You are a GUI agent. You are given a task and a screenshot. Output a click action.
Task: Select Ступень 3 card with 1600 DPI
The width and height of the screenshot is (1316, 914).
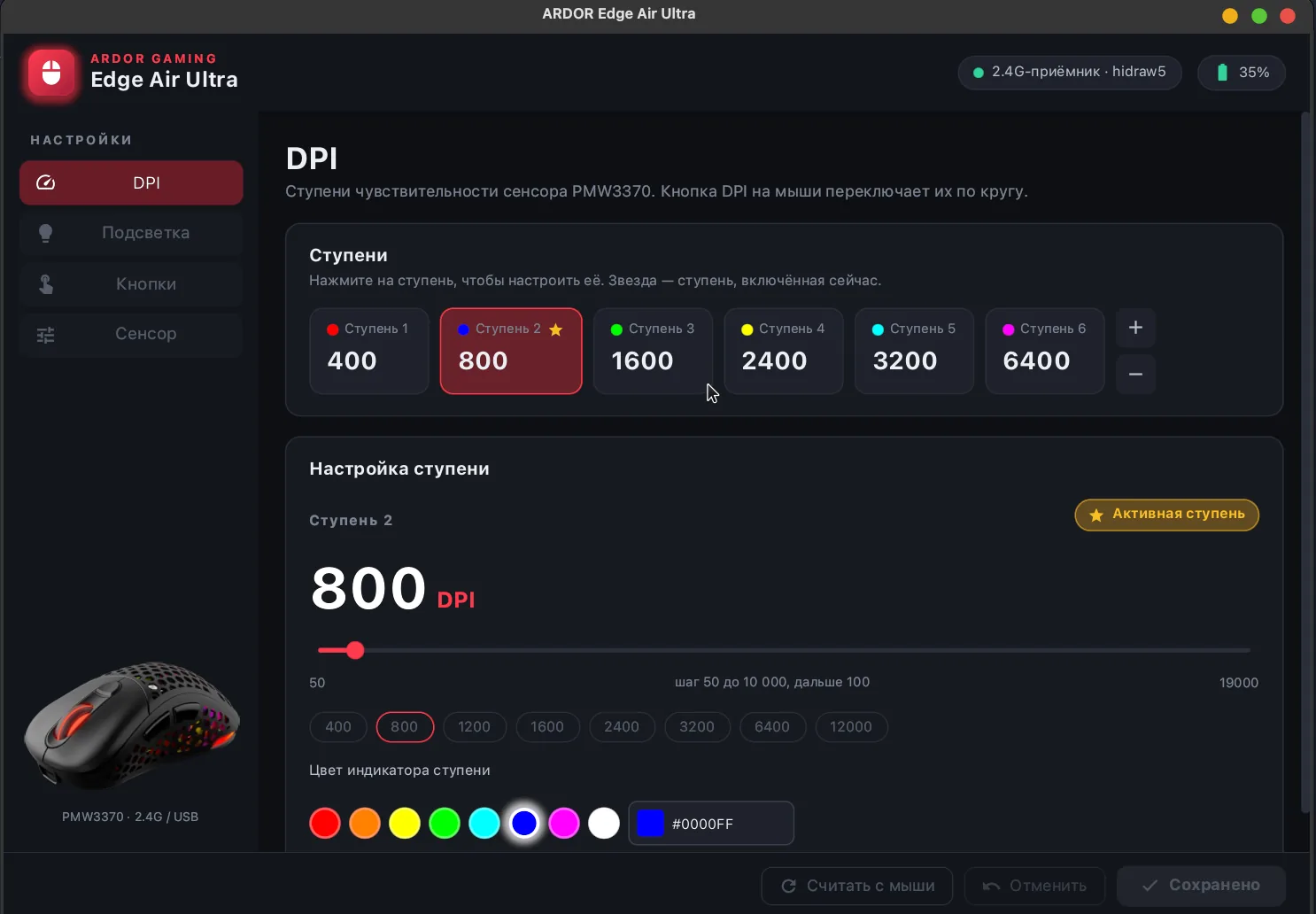click(653, 351)
